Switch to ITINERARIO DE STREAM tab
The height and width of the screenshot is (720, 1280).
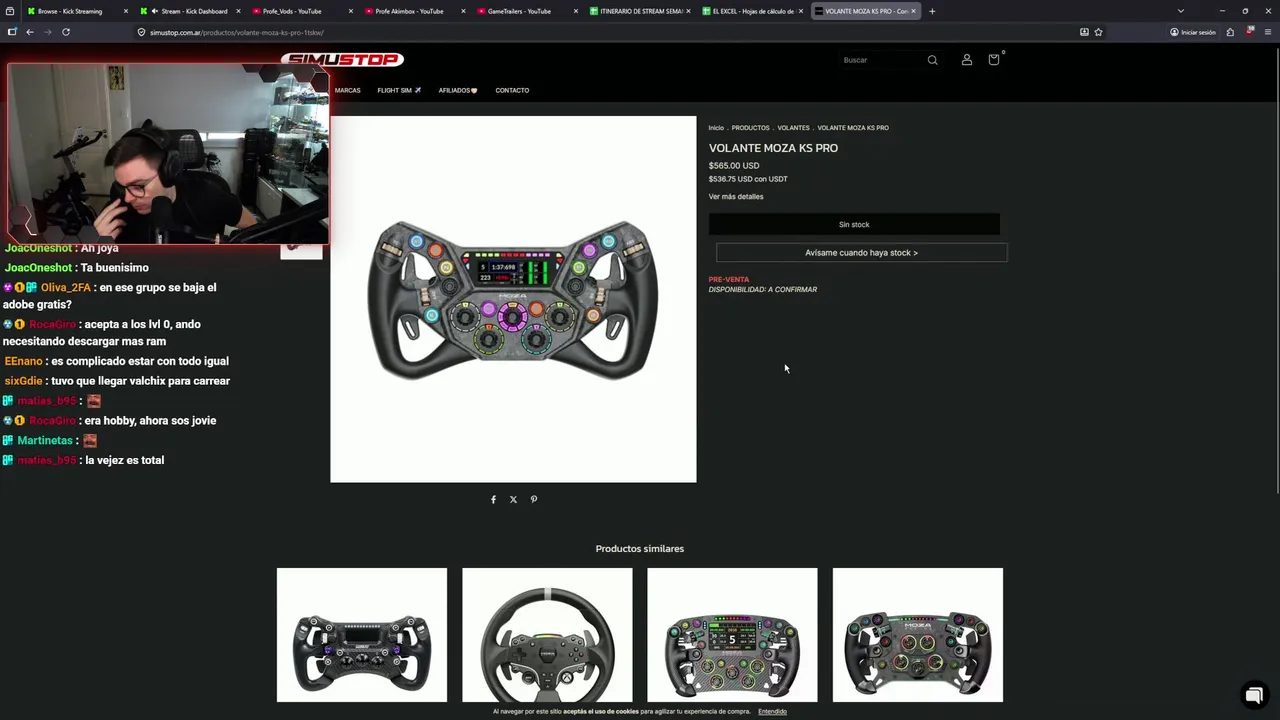pos(640,11)
